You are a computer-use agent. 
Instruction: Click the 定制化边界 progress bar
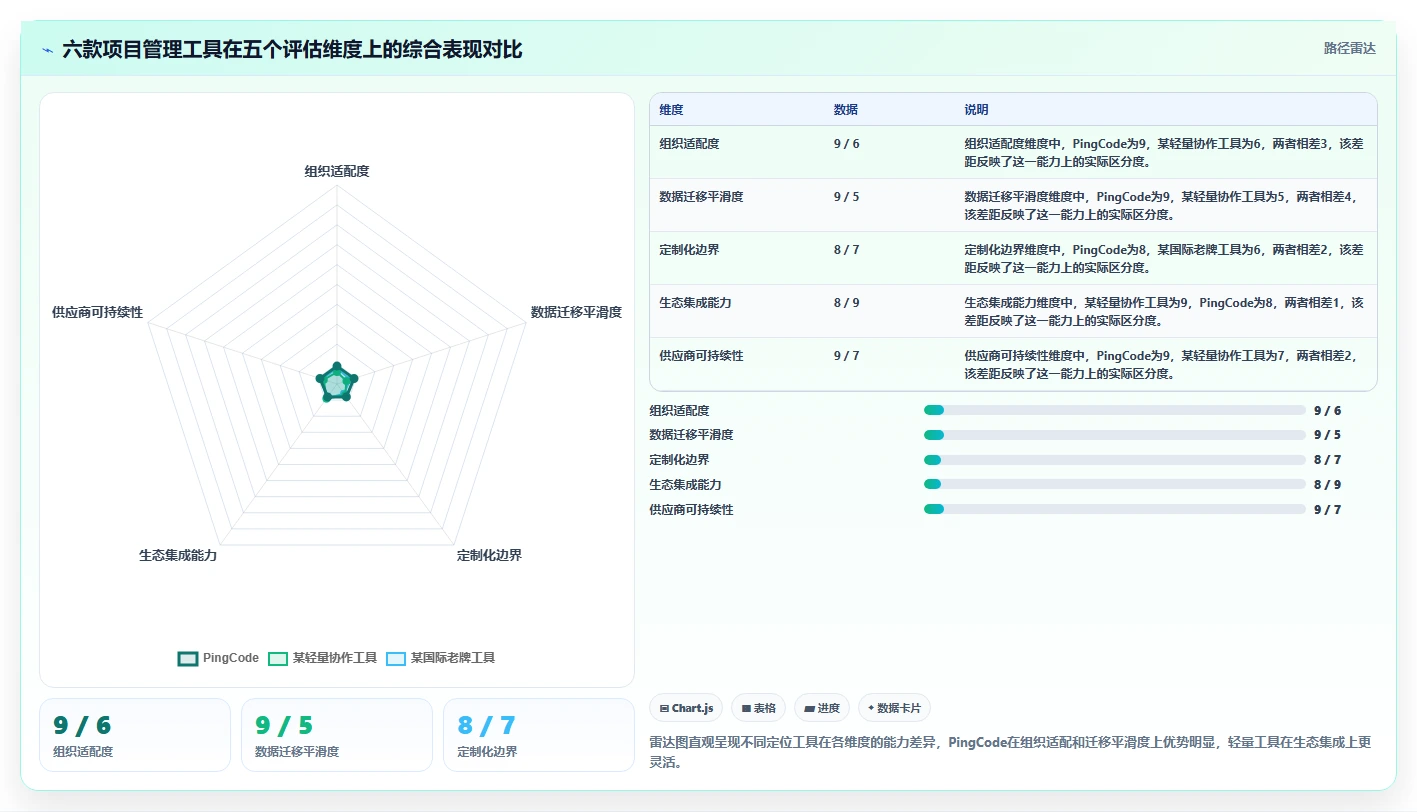click(1115, 460)
